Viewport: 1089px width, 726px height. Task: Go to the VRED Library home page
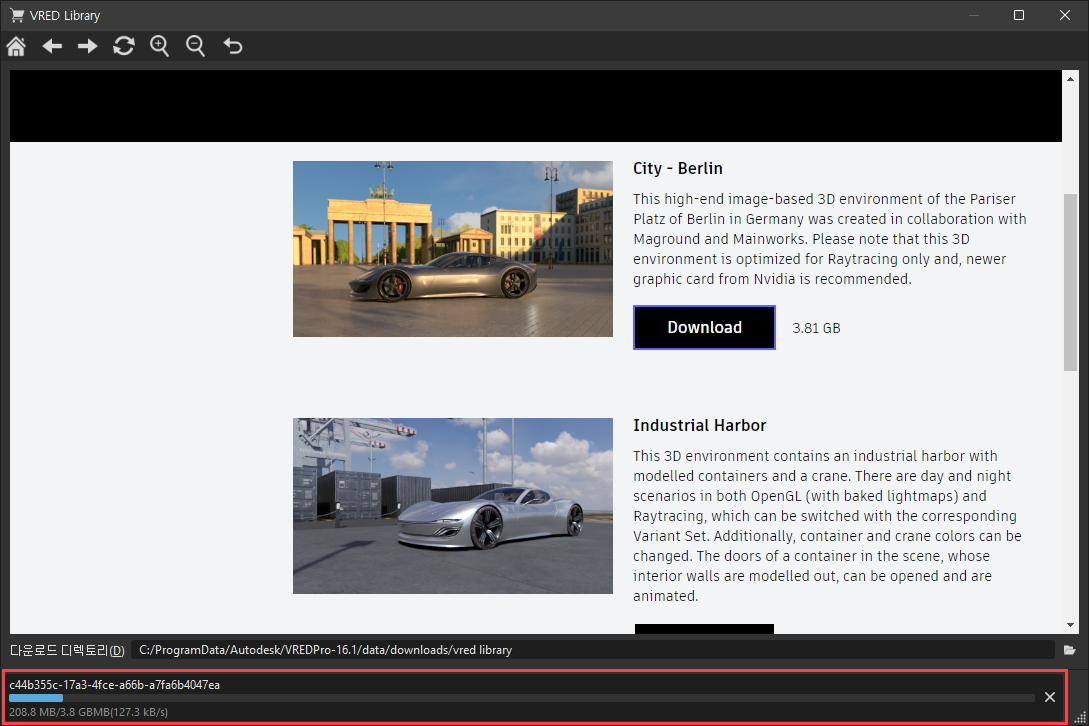16,47
